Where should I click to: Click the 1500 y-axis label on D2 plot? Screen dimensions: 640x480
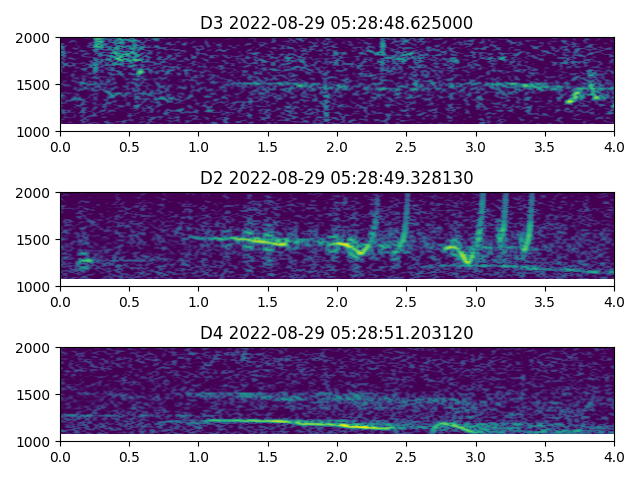click(x=34, y=240)
